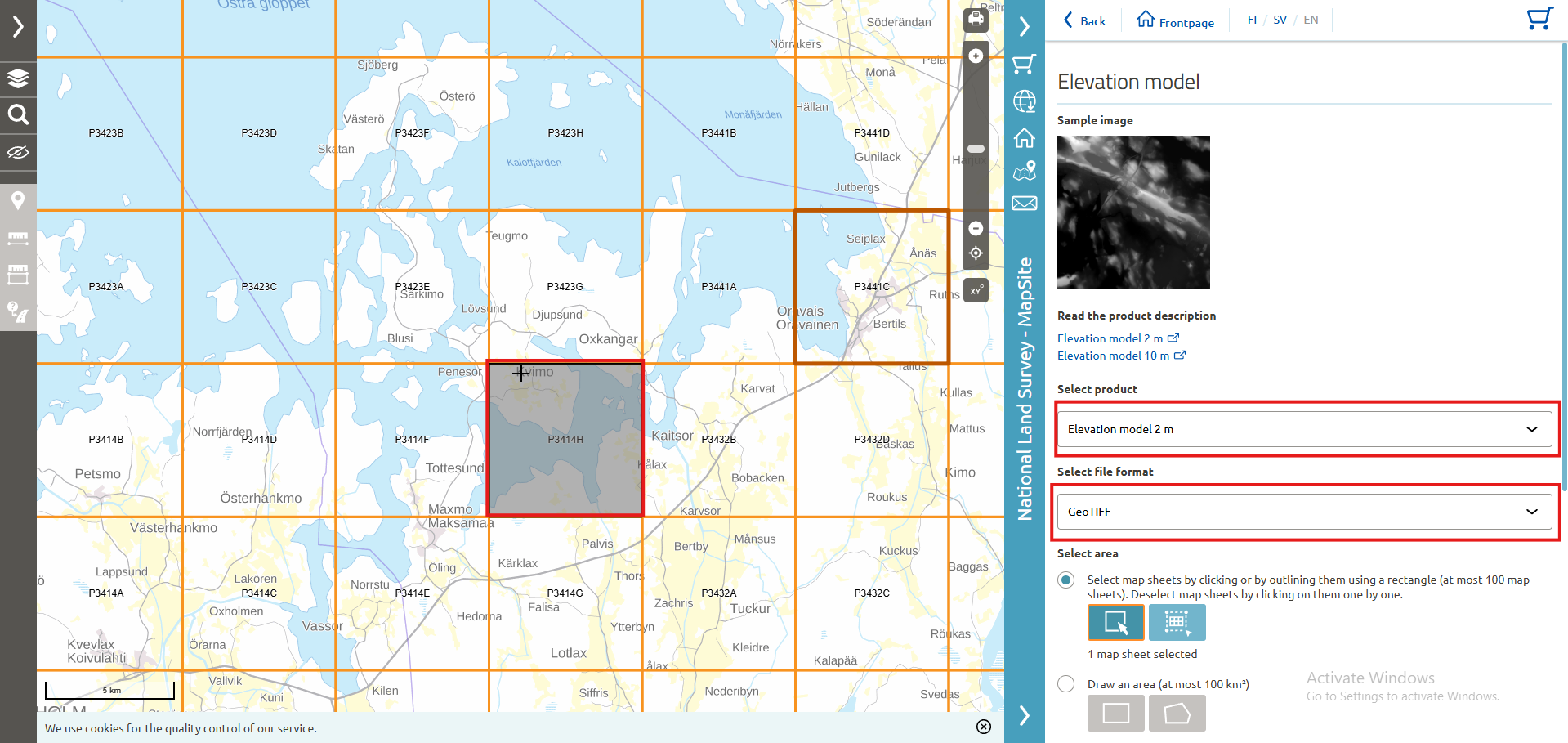Toggle the hide-layers eye icon
Image resolution: width=1568 pixels, height=743 pixels.
click(18, 152)
